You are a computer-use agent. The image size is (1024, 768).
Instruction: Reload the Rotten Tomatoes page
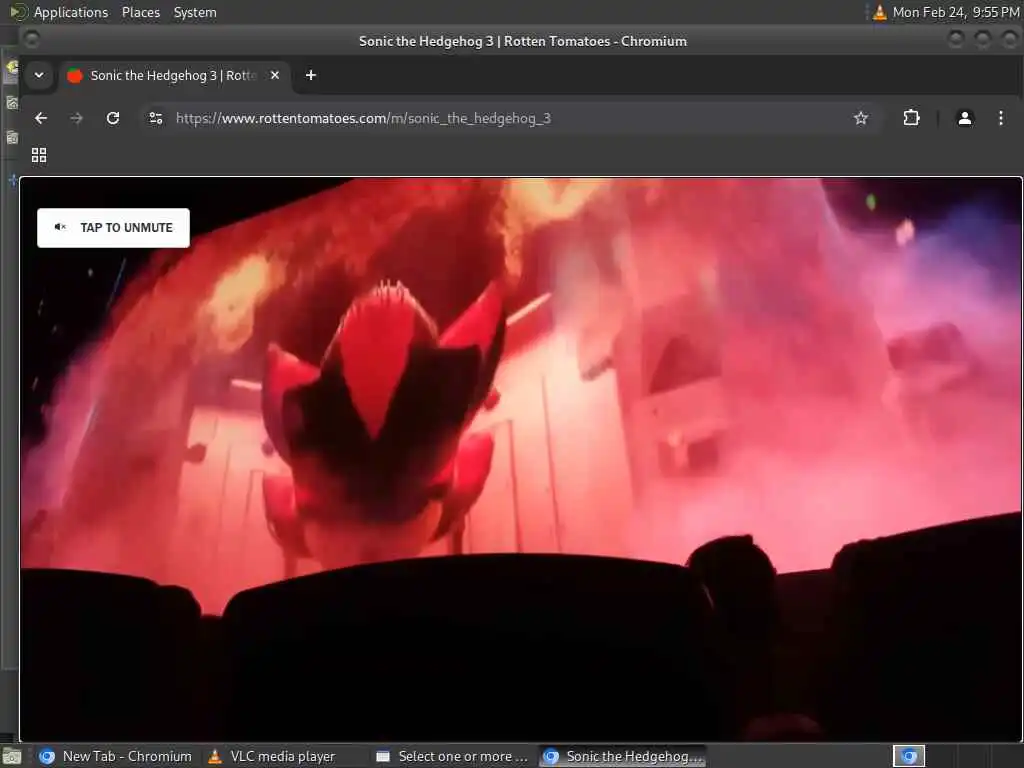pyautogui.click(x=113, y=118)
